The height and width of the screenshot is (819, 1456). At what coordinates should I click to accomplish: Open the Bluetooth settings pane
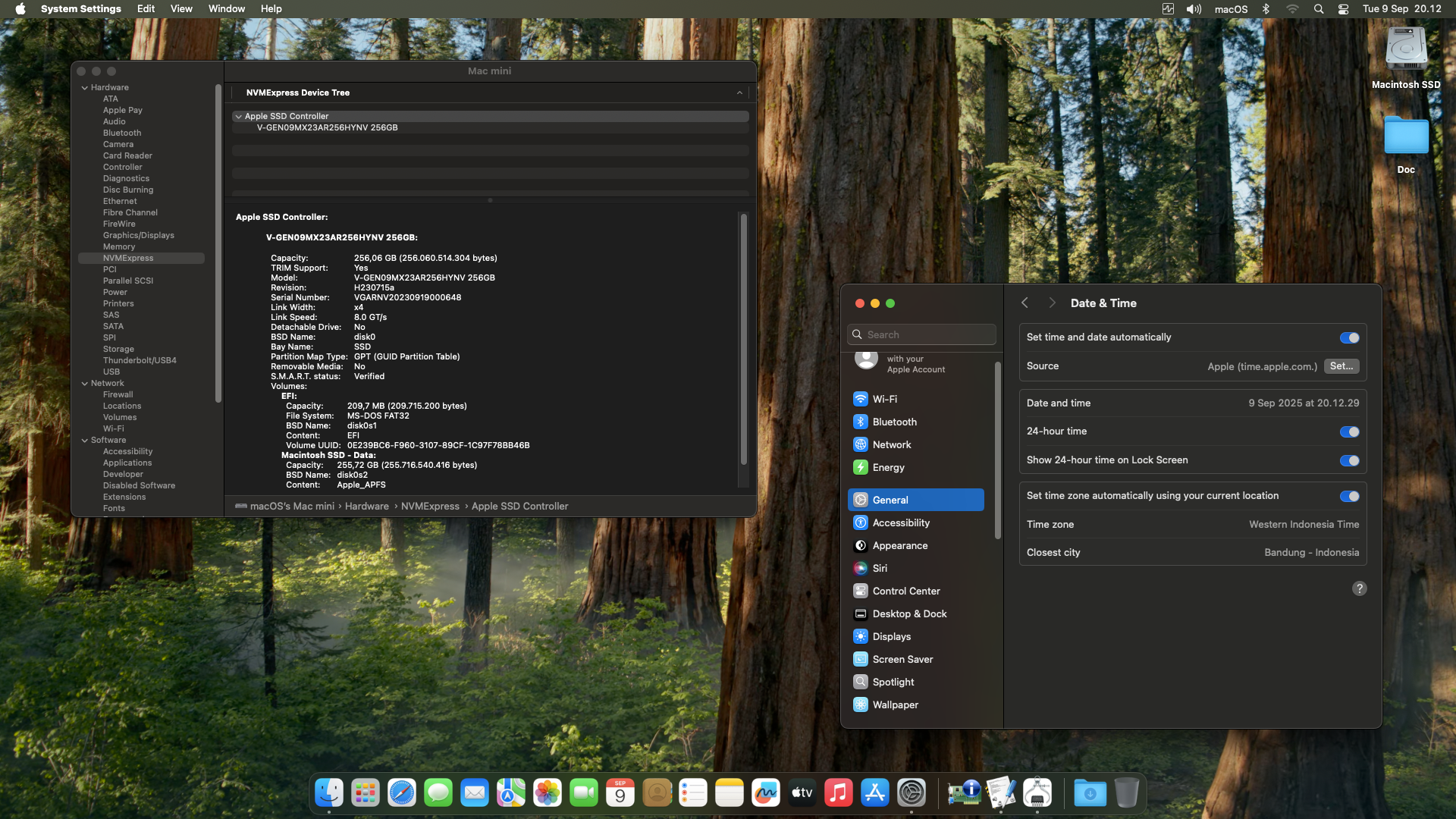(915, 422)
